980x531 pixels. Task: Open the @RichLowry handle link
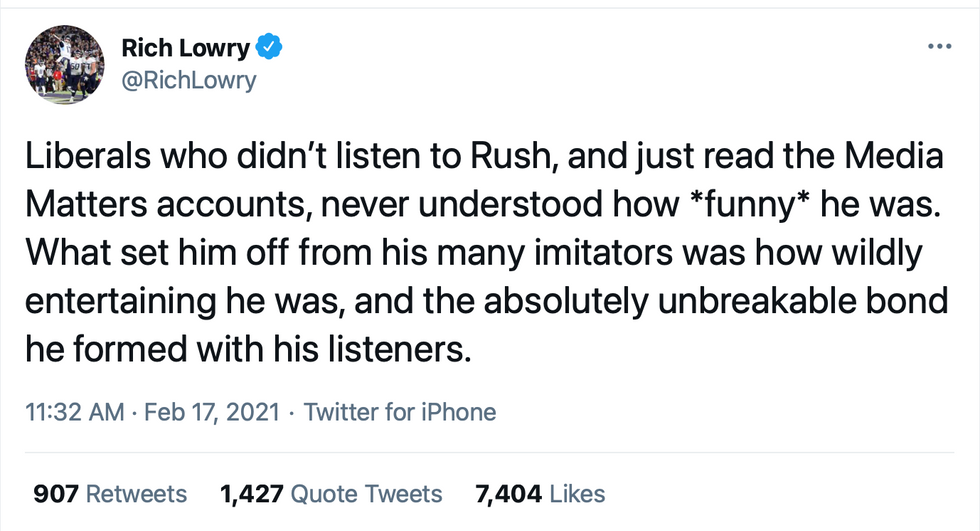point(189,81)
